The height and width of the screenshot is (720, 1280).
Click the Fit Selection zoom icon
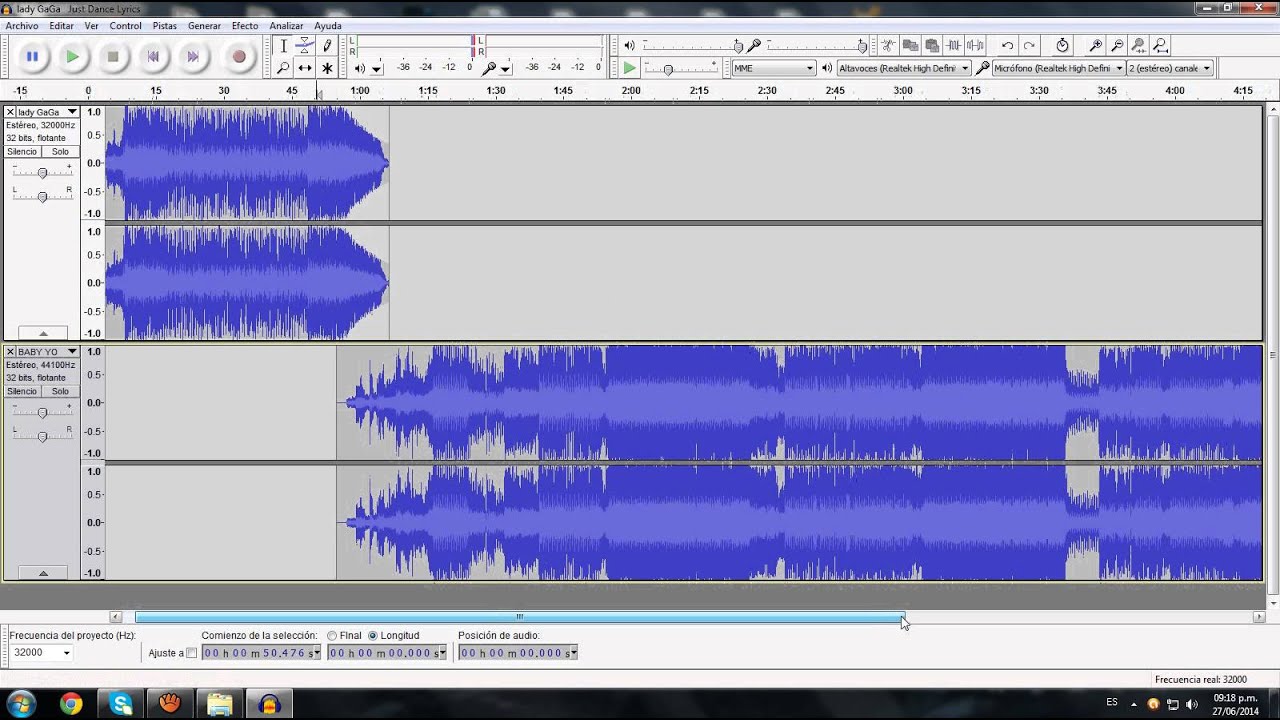coord(1139,45)
